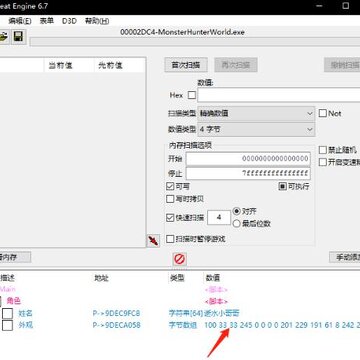Toggle the Not checkbox
This screenshot has height=360, width=360.
click(x=323, y=113)
